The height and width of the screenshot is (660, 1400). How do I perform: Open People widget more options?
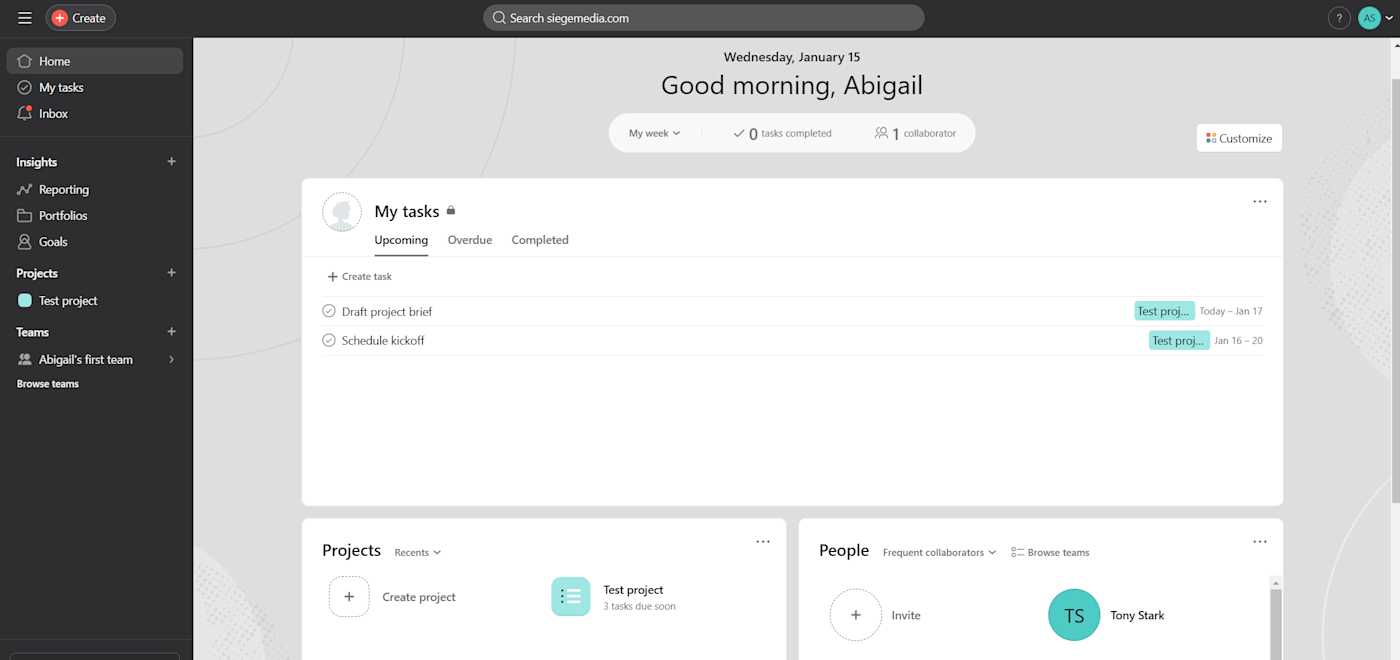(x=1260, y=542)
